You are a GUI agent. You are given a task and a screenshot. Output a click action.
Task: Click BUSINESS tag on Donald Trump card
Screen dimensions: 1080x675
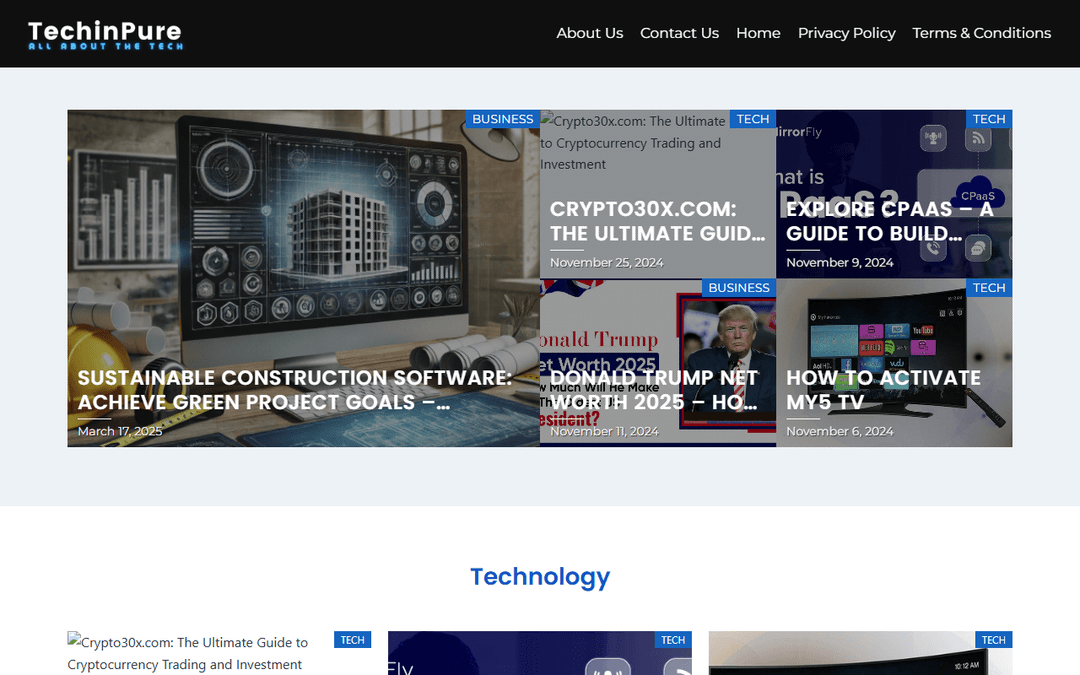(x=739, y=288)
